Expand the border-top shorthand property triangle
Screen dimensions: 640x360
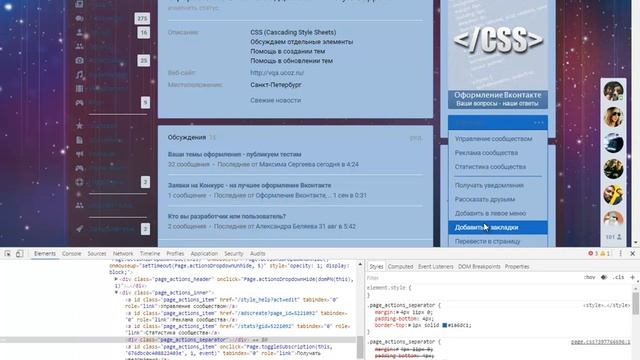[409, 325]
